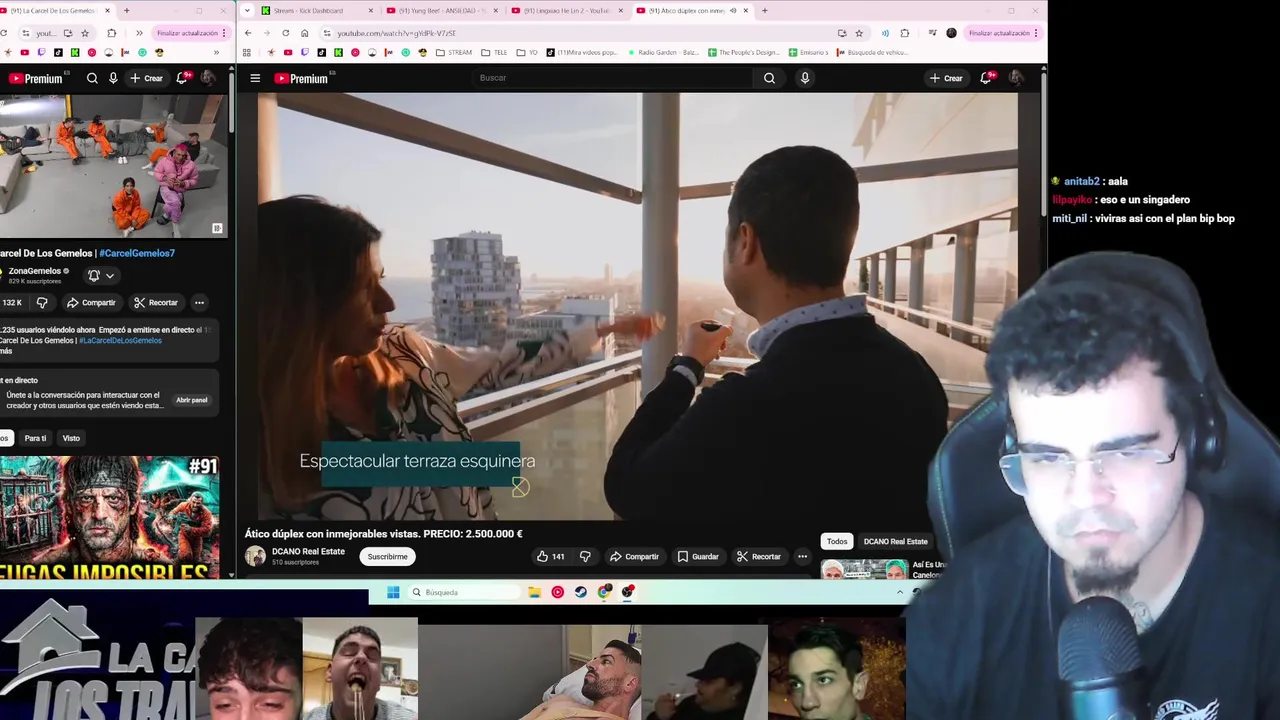Click the search magnifier button in right YouTube
Image resolution: width=1280 pixels, height=720 pixels.
tap(769, 78)
